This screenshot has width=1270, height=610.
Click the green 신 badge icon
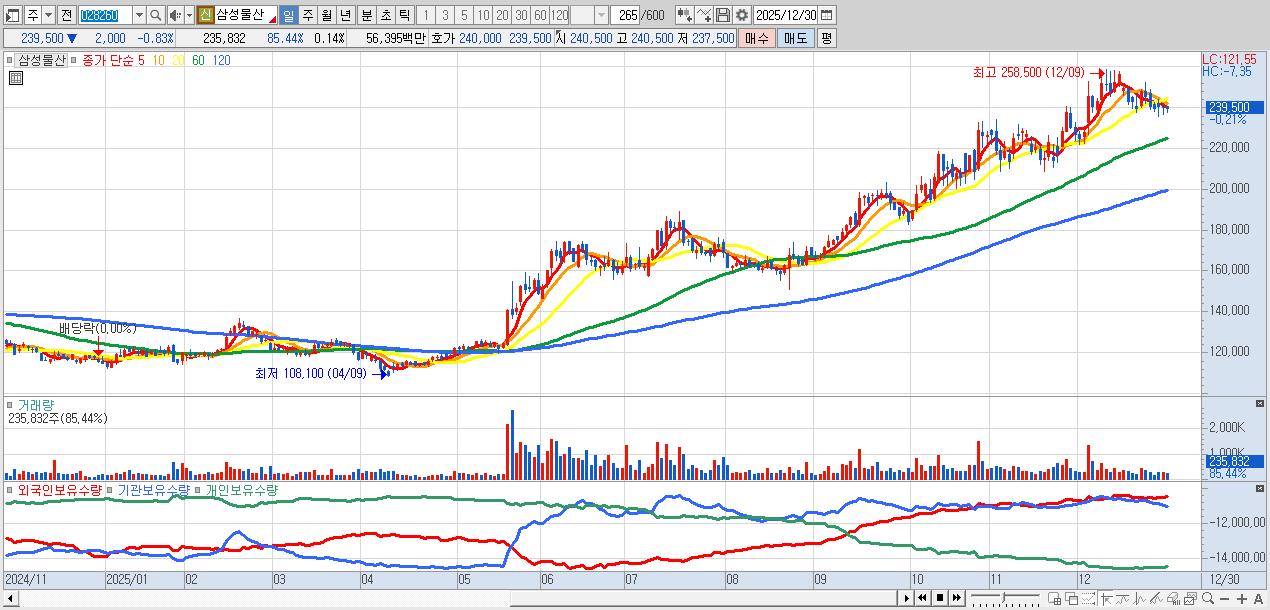click(x=206, y=15)
